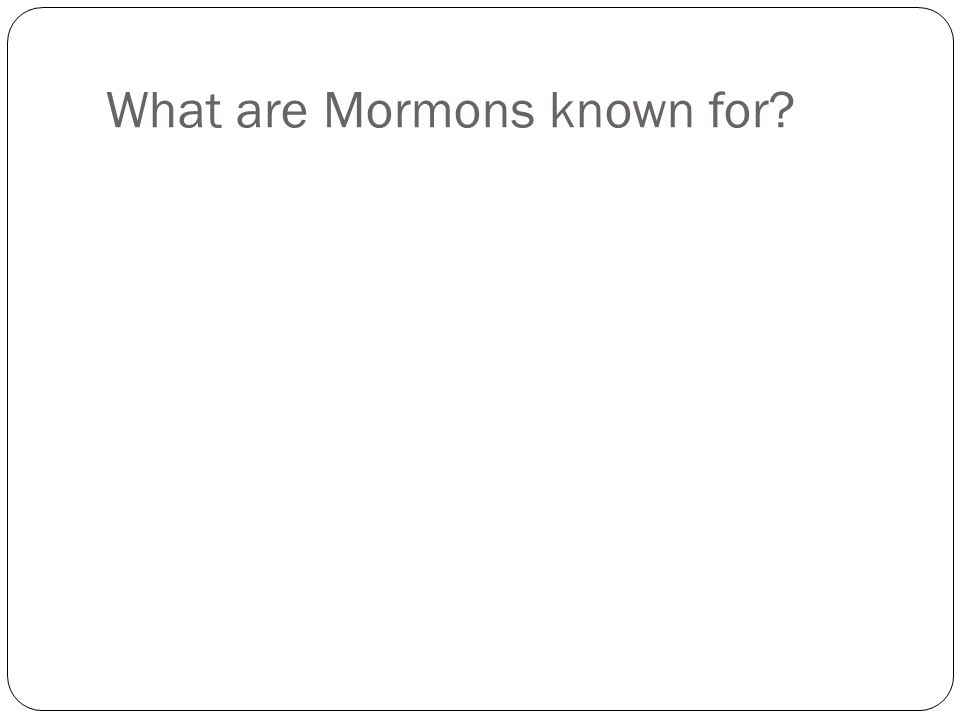
Task: Click the slide's right border edge
Action: [x=953, y=359]
